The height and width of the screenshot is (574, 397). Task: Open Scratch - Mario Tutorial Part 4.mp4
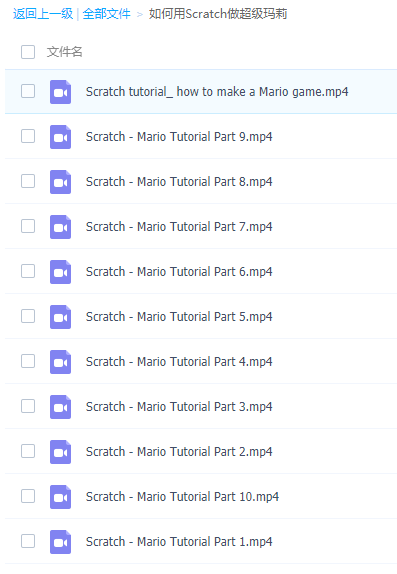[x=179, y=362]
